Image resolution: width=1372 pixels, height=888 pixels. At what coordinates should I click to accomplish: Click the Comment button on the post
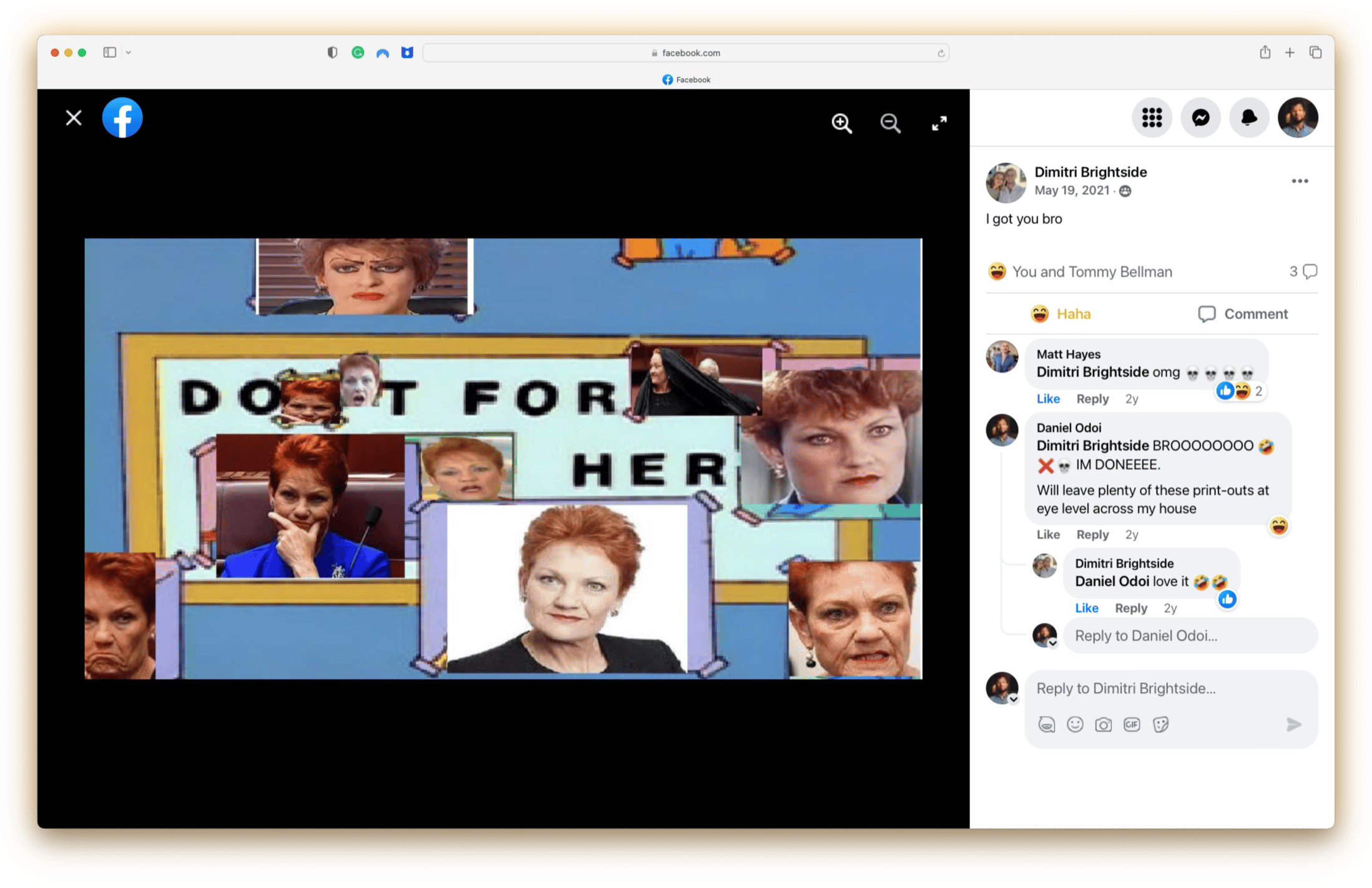(1243, 314)
